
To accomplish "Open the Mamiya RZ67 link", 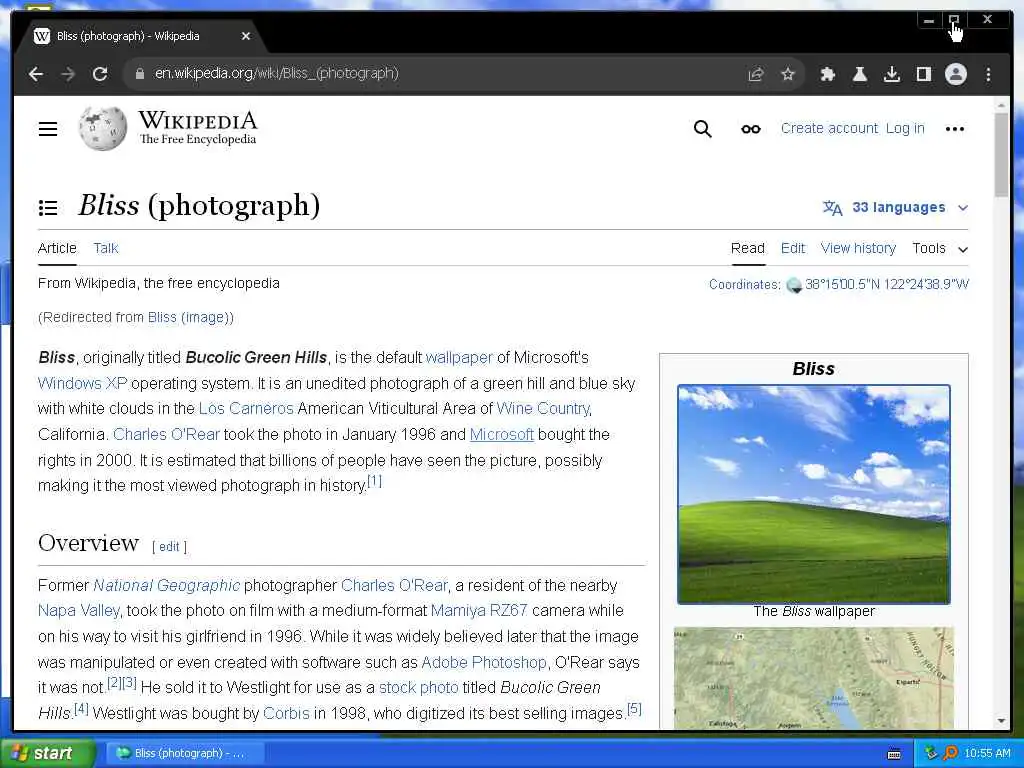I will tap(479, 611).
